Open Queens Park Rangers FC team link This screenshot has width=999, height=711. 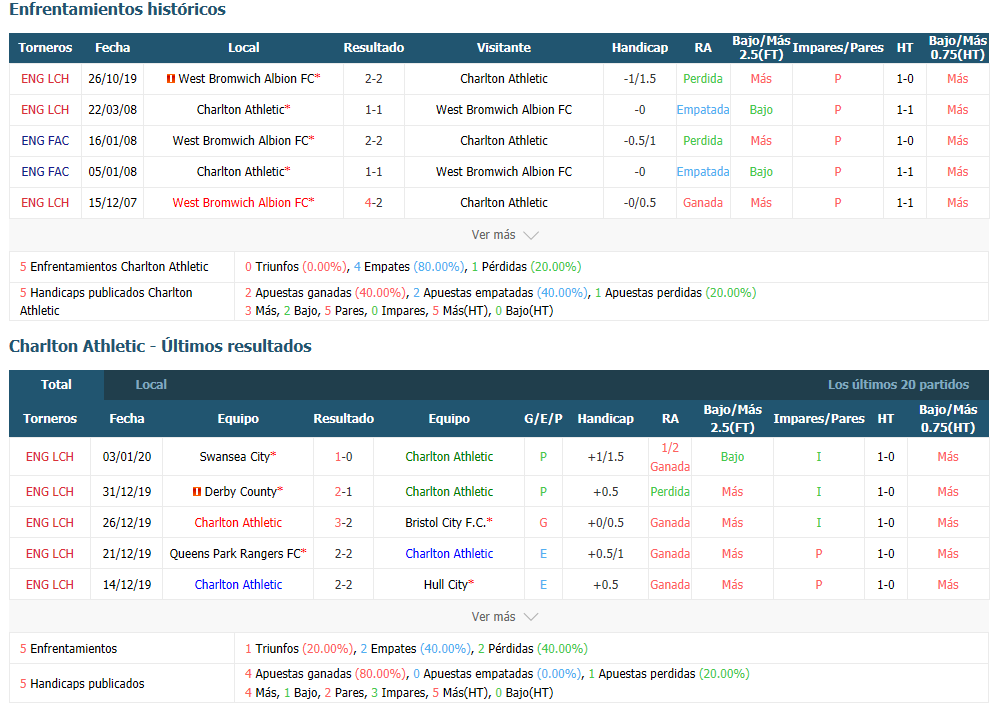point(235,554)
